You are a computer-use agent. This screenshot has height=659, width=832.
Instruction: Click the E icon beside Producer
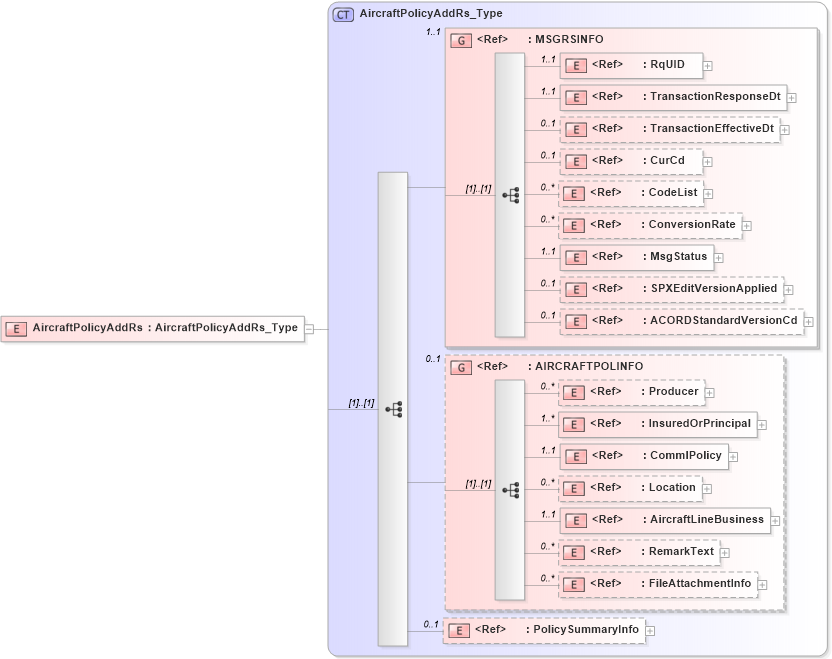pyautogui.click(x=575, y=392)
